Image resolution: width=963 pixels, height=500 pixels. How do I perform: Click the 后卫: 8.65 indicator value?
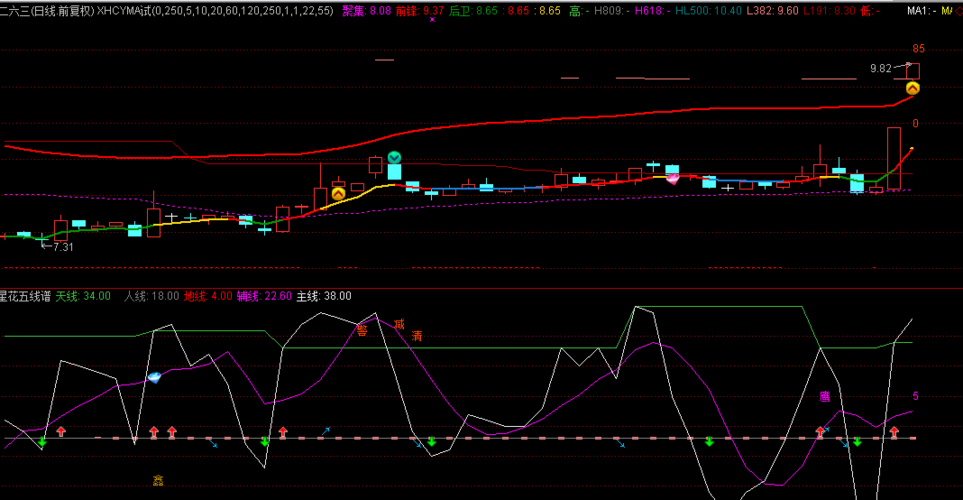[473, 11]
